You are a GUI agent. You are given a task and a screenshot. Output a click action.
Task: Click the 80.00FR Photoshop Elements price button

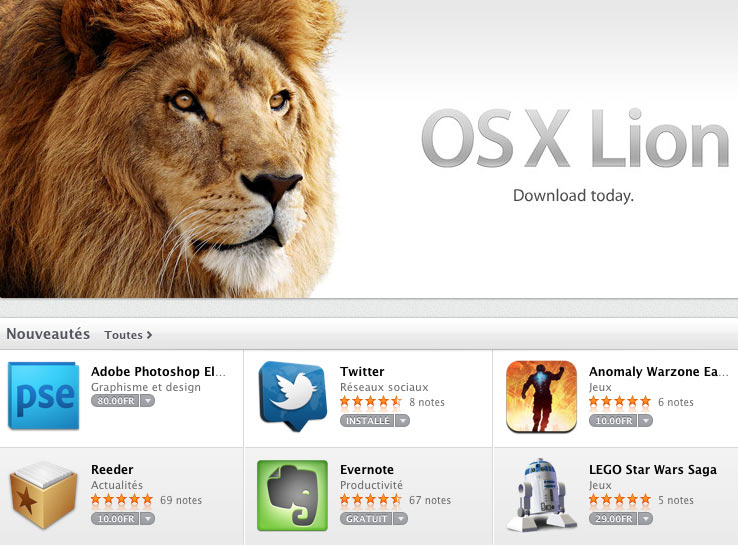(x=116, y=401)
